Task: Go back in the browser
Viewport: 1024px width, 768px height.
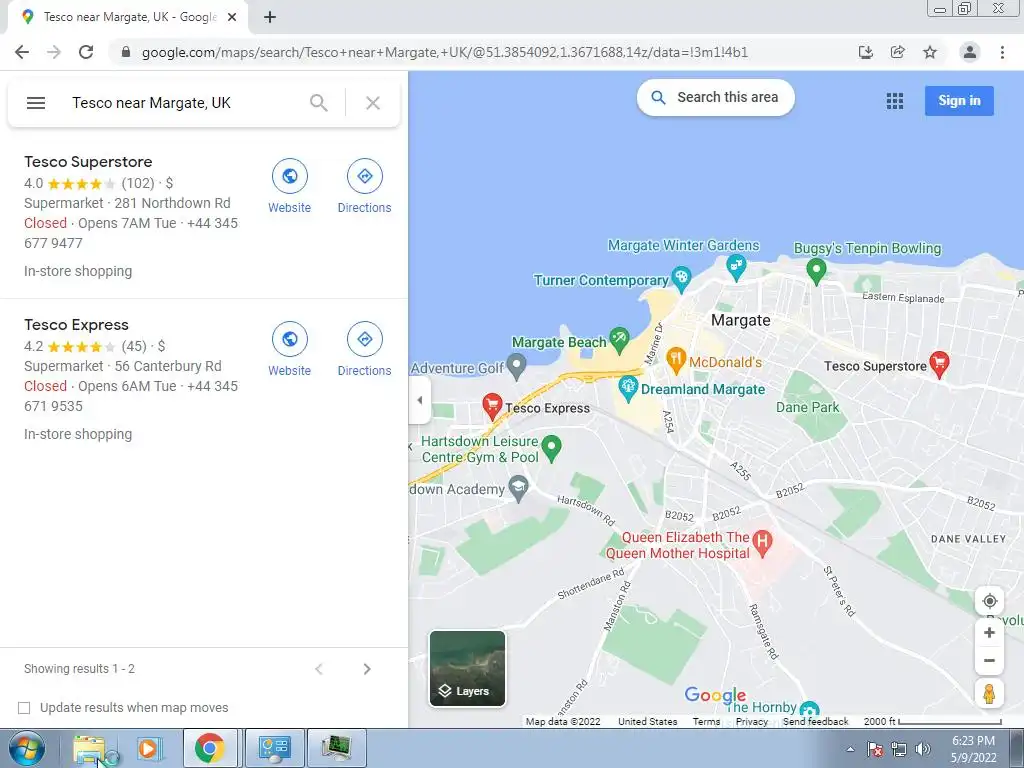Action: [22, 52]
